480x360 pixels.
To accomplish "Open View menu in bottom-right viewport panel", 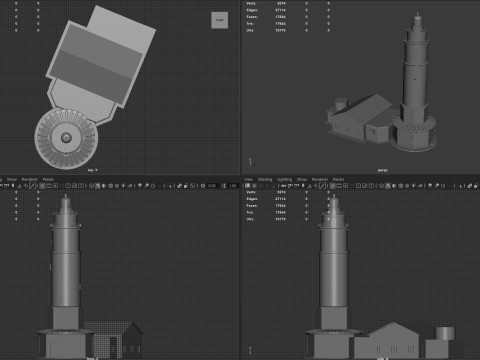I will point(248,179).
